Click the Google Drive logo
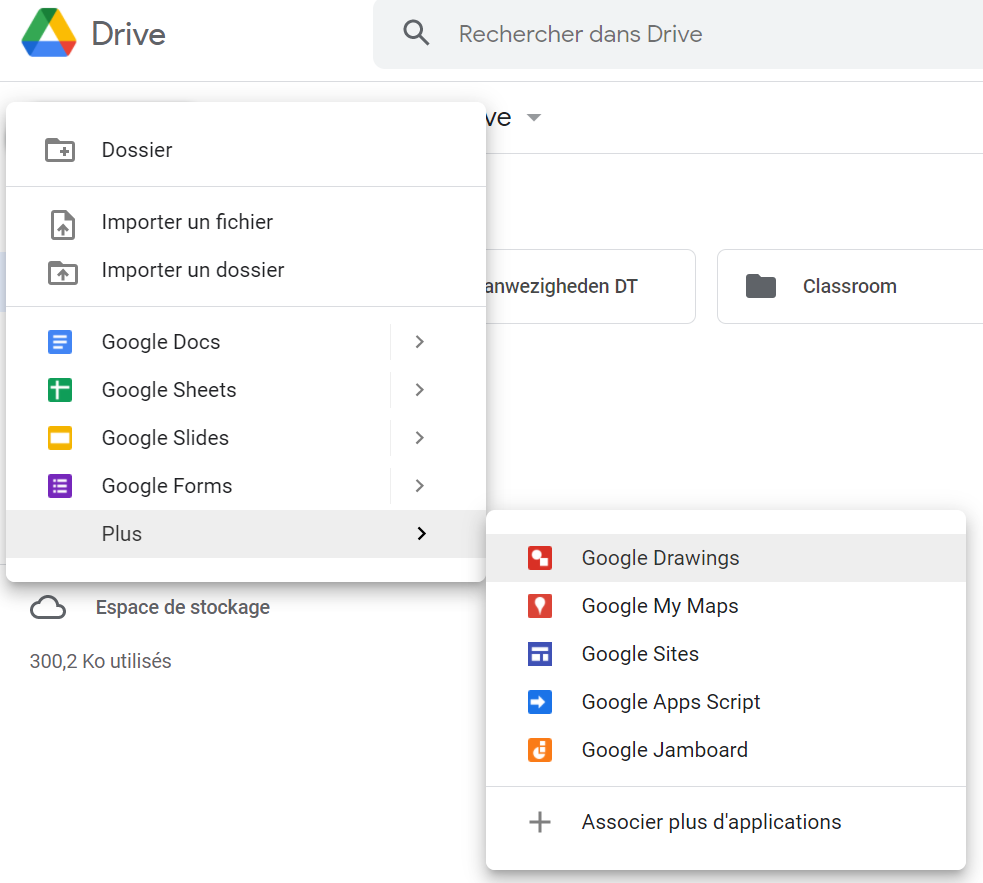Image resolution: width=983 pixels, height=883 pixels. (x=49, y=33)
